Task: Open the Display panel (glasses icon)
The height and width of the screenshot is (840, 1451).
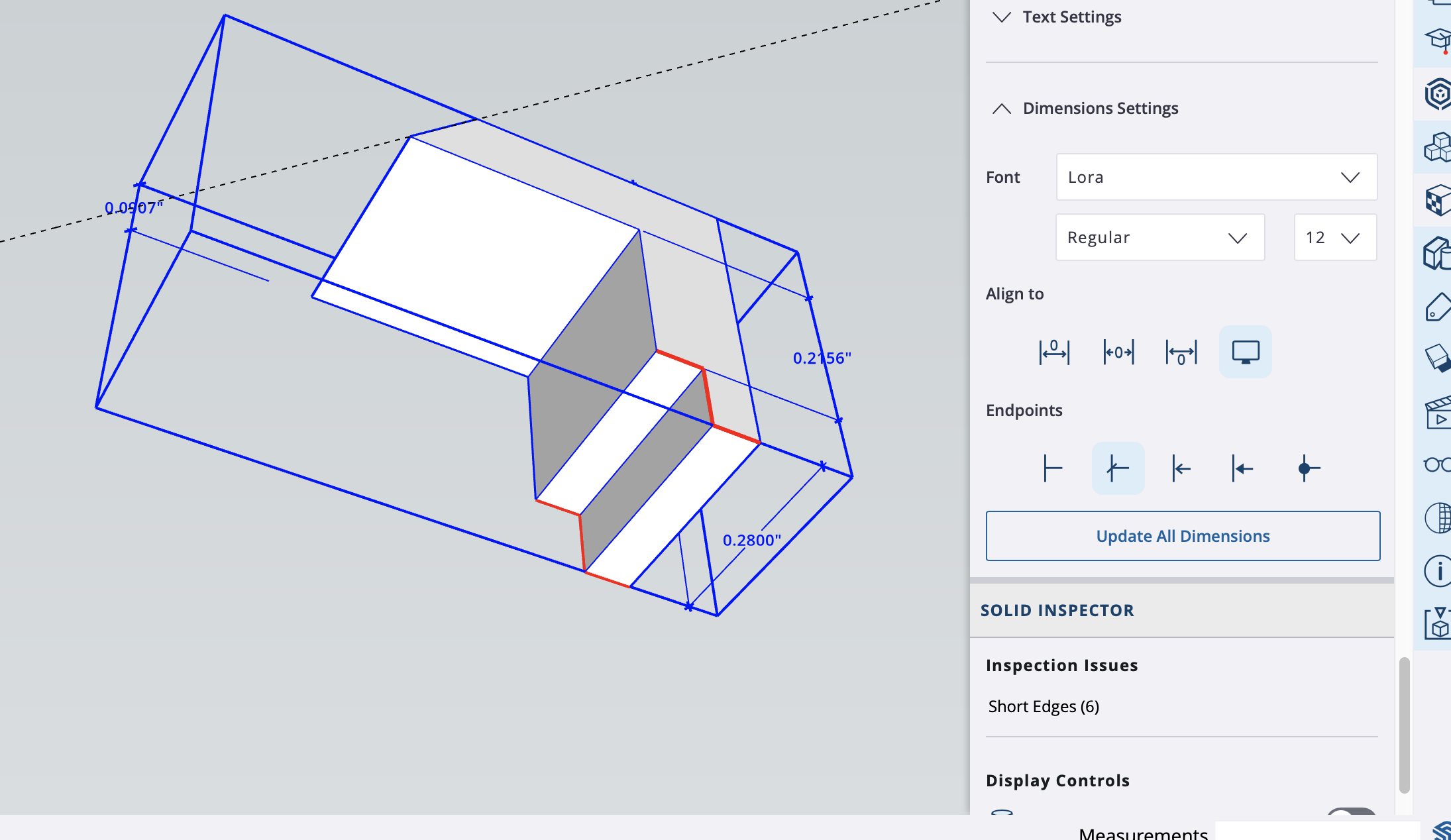Action: point(1436,465)
